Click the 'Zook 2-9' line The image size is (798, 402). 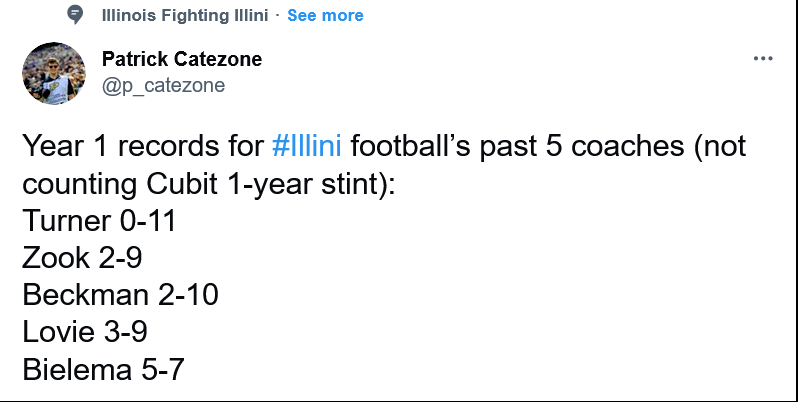82,259
